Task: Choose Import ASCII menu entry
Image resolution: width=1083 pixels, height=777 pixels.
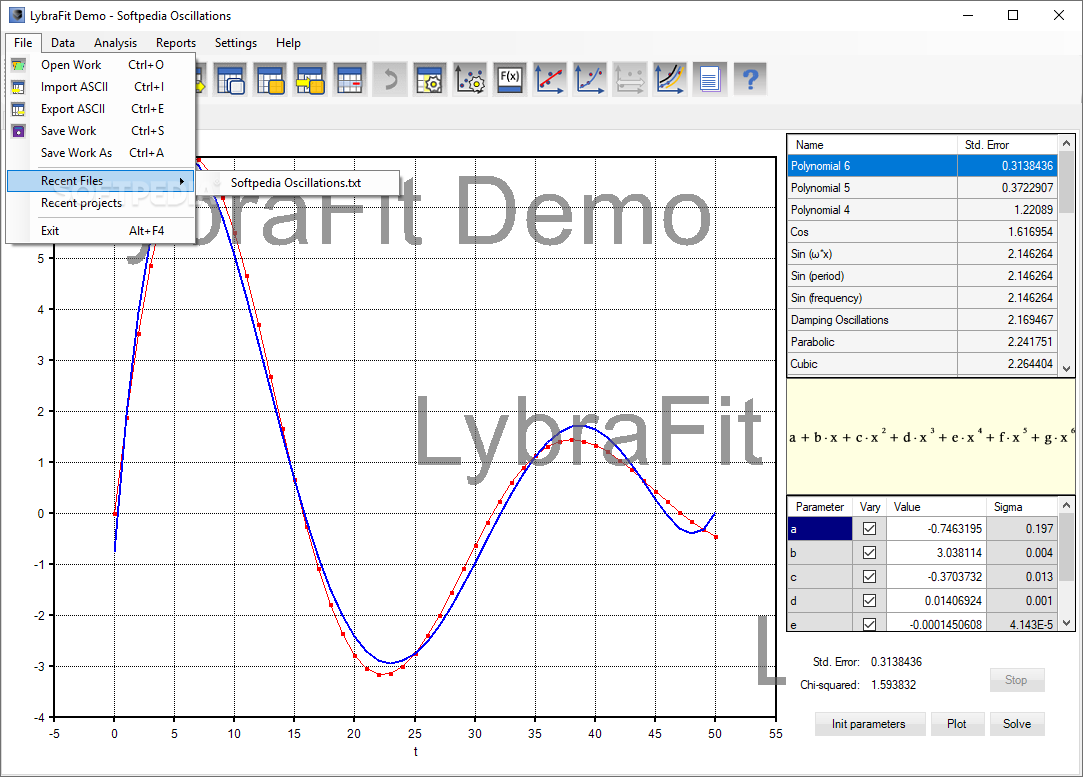Action: click(101, 87)
